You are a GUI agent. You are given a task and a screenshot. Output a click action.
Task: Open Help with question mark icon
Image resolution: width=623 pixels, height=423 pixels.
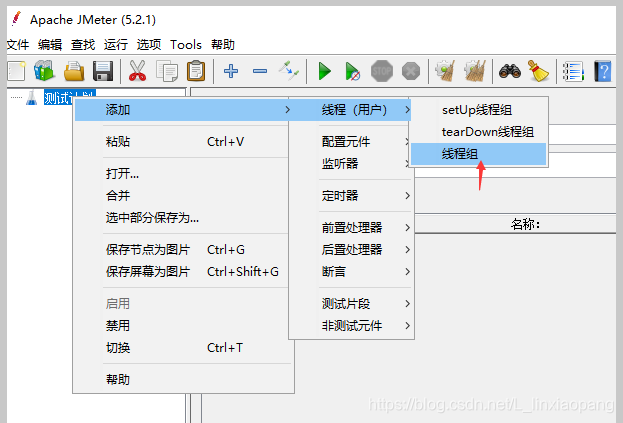[x=603, y=71]
